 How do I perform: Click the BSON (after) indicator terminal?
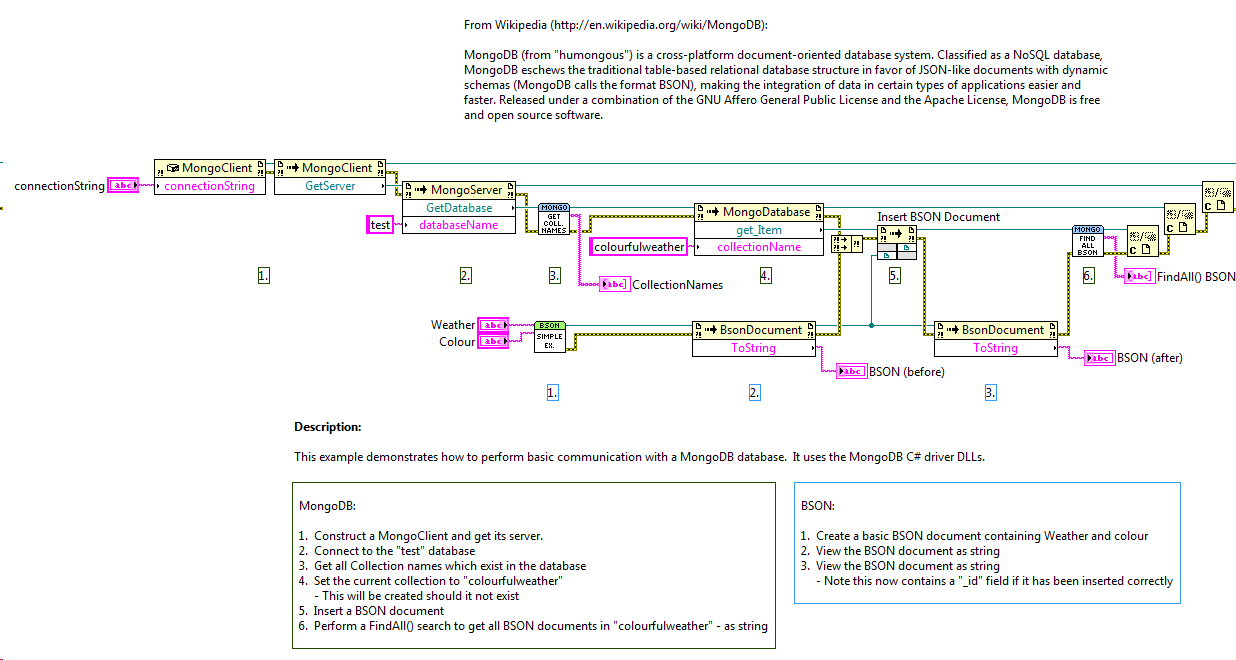pos(1099,358)
